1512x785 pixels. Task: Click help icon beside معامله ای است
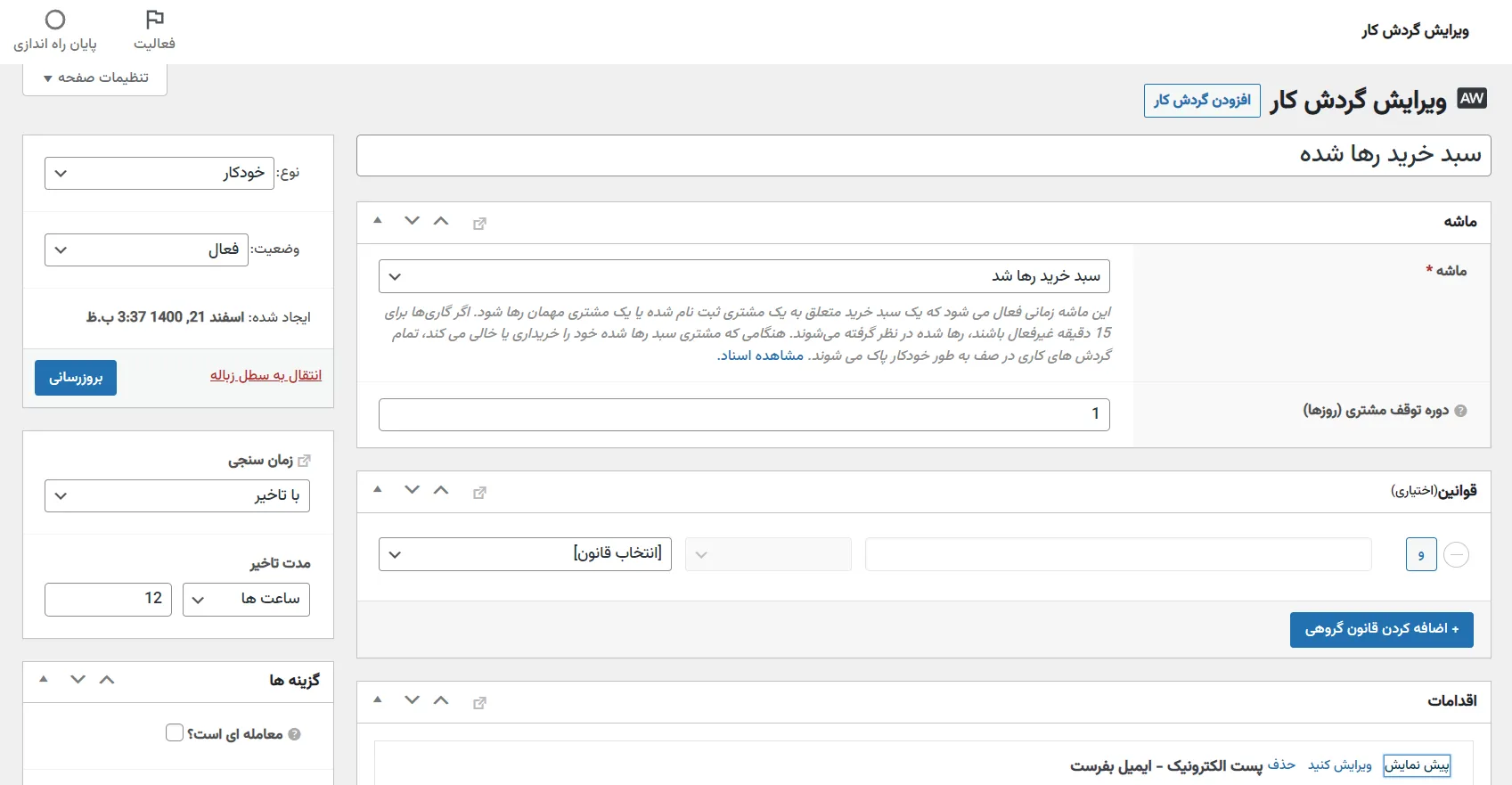[x=295, y=734]
